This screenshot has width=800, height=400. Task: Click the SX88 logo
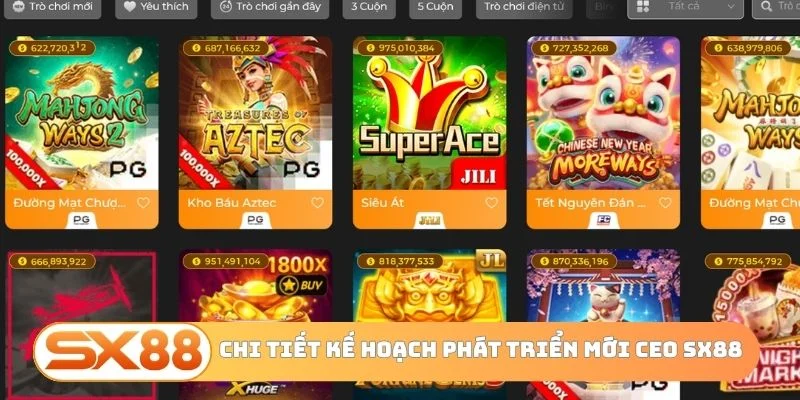click(122, 352)
